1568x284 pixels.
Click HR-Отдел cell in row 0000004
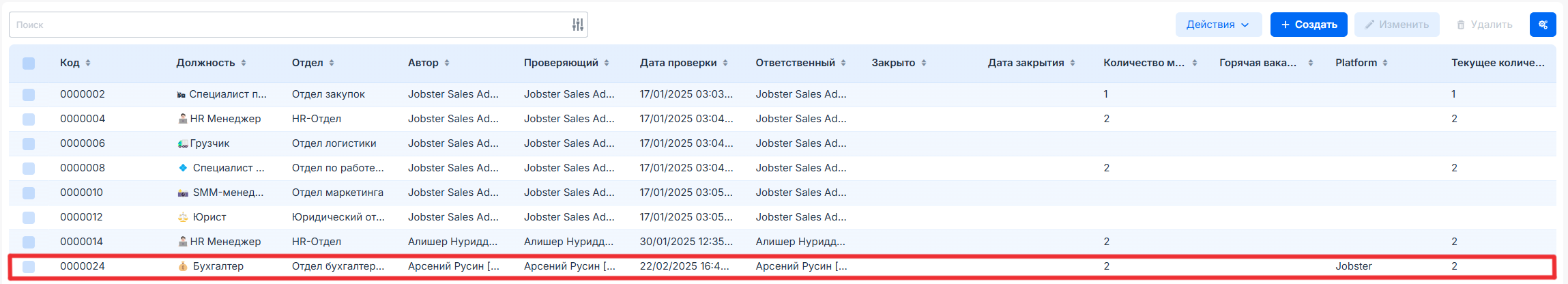coord(317,119)
